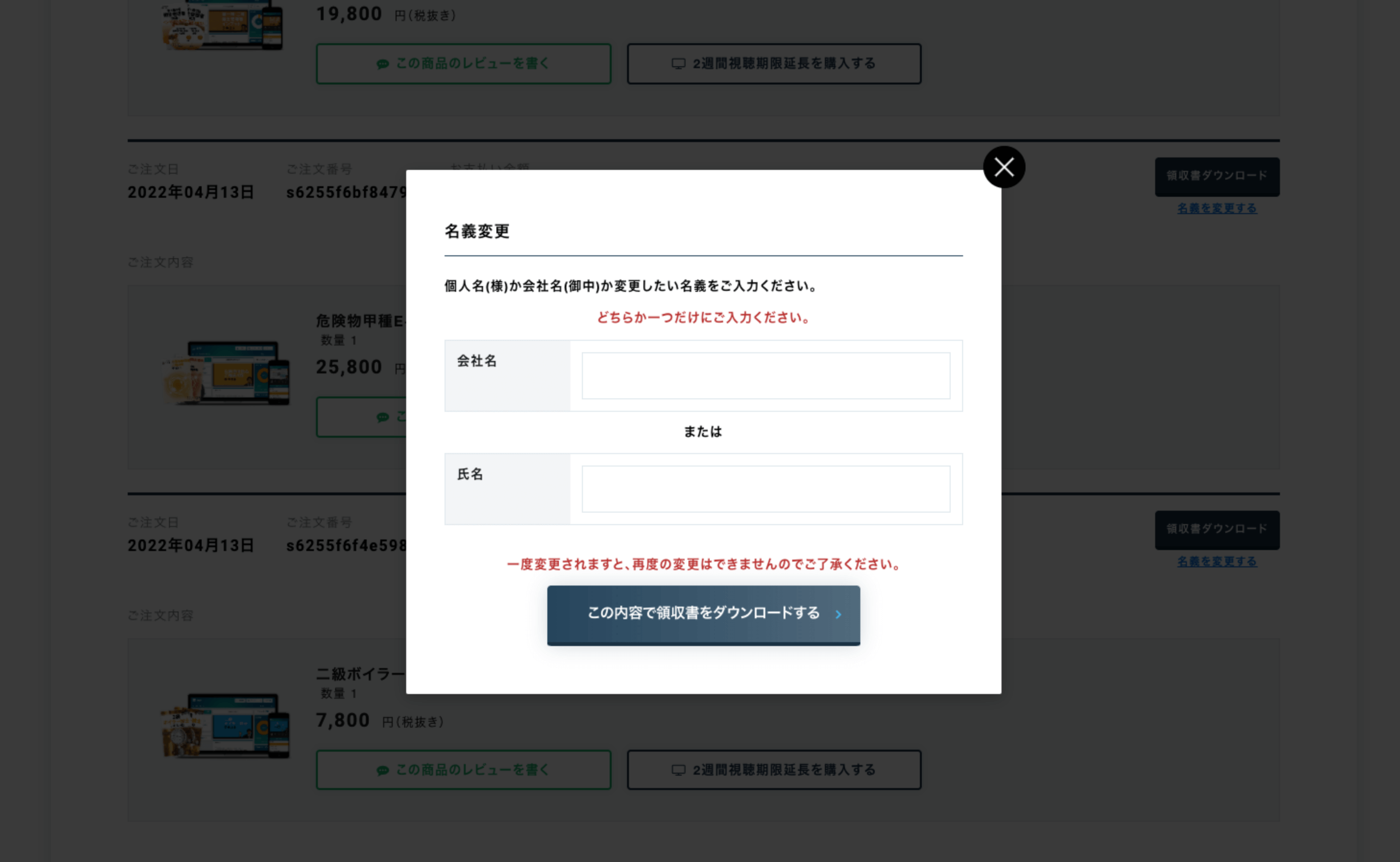Screen dimensions: 1400x862
Task: Click the 二級ボイラー product title
Action: pos(361,674)
